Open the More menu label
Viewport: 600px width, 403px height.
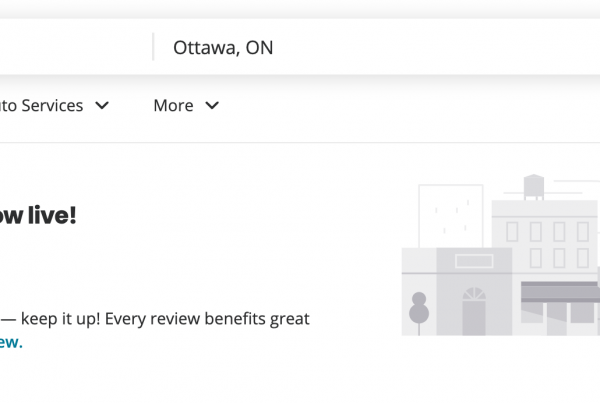tap(173, 105)
